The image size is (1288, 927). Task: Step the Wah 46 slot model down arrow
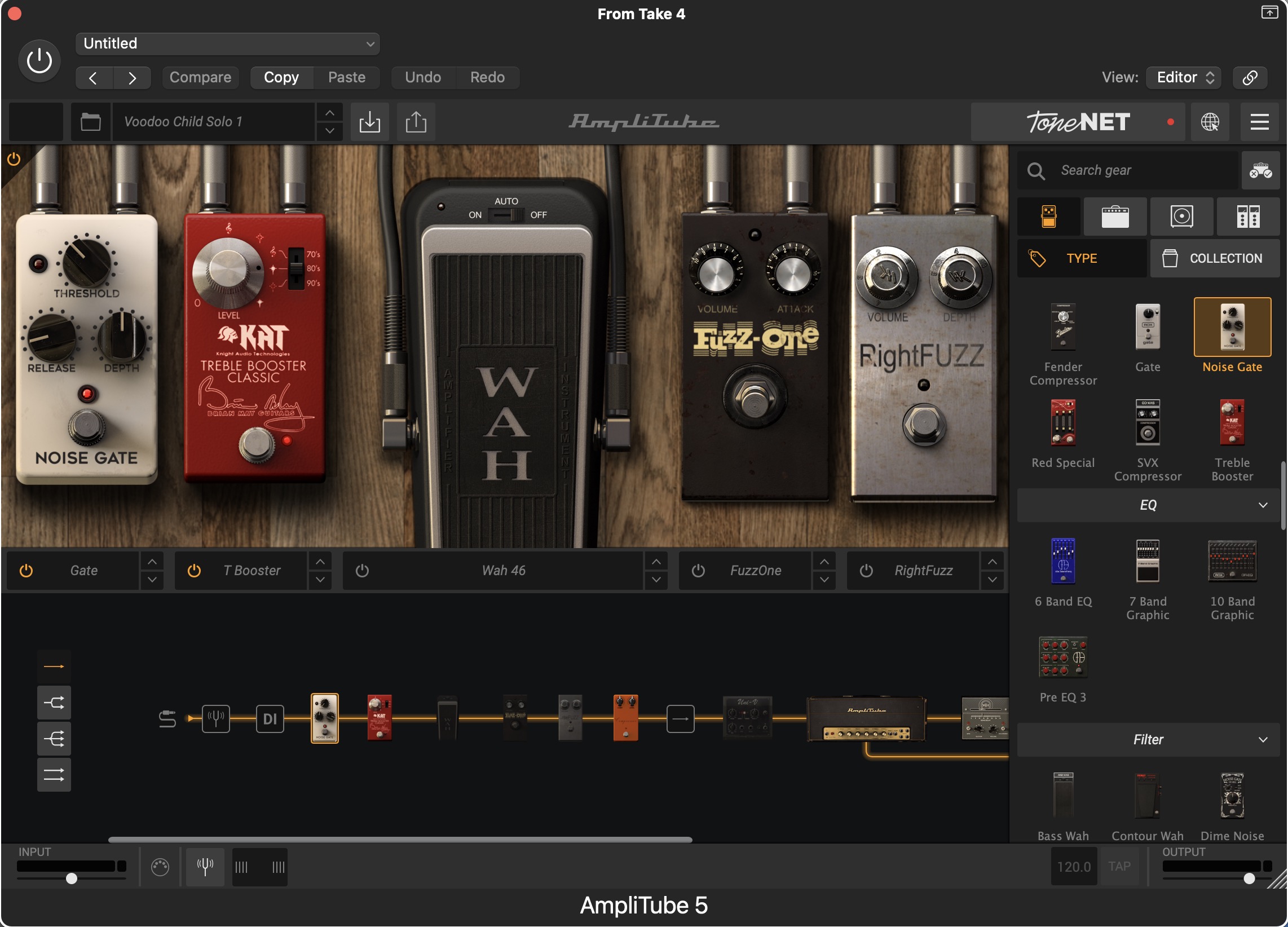point(656,580)
